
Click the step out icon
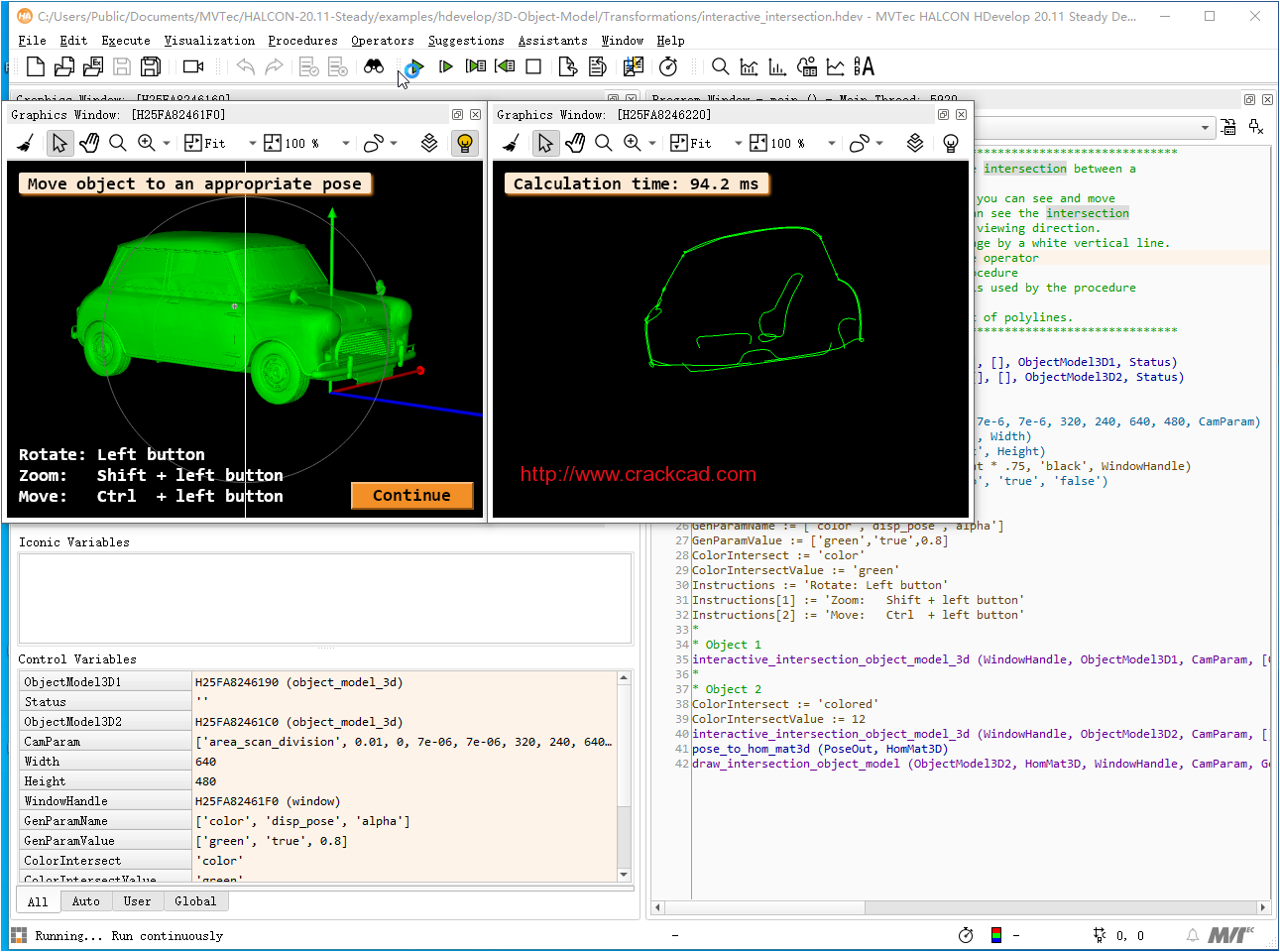pyautogui.click(x=505, y=66)
